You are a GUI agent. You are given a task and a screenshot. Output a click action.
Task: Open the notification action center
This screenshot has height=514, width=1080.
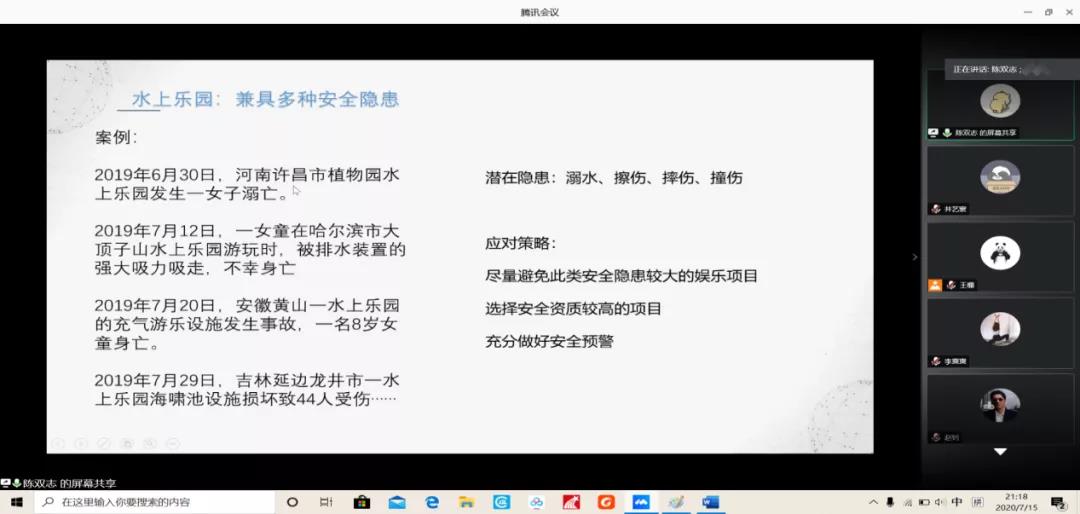[x=1058, y=502]
